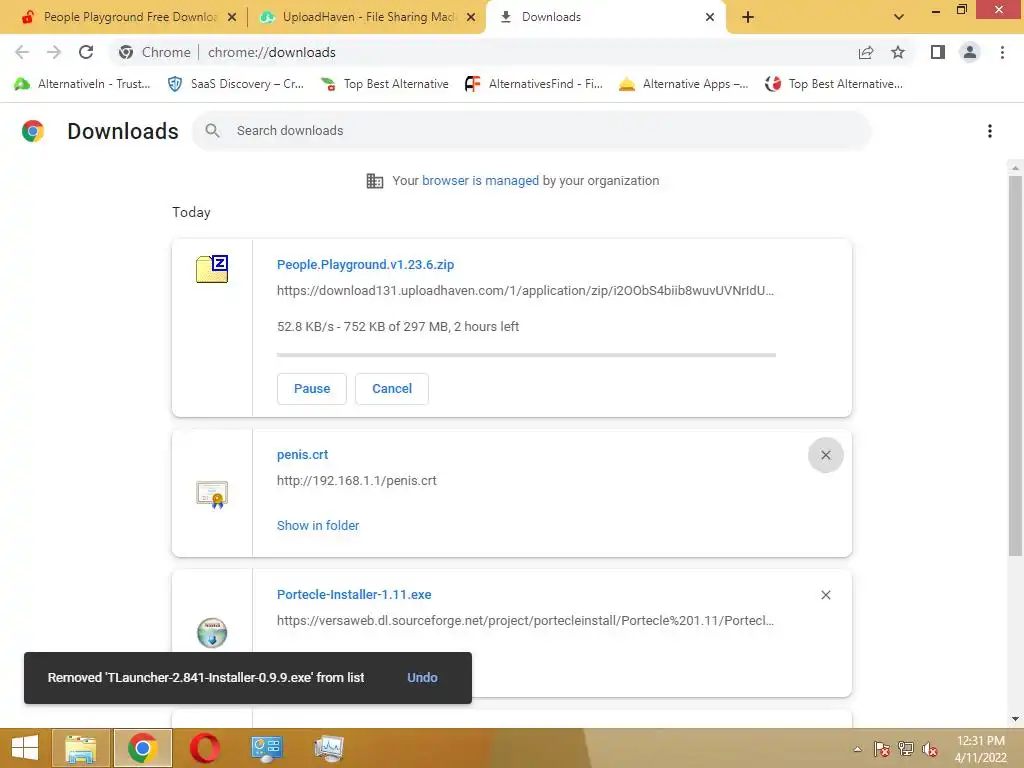Click the managed organization building icon

(x=375, y=181)
